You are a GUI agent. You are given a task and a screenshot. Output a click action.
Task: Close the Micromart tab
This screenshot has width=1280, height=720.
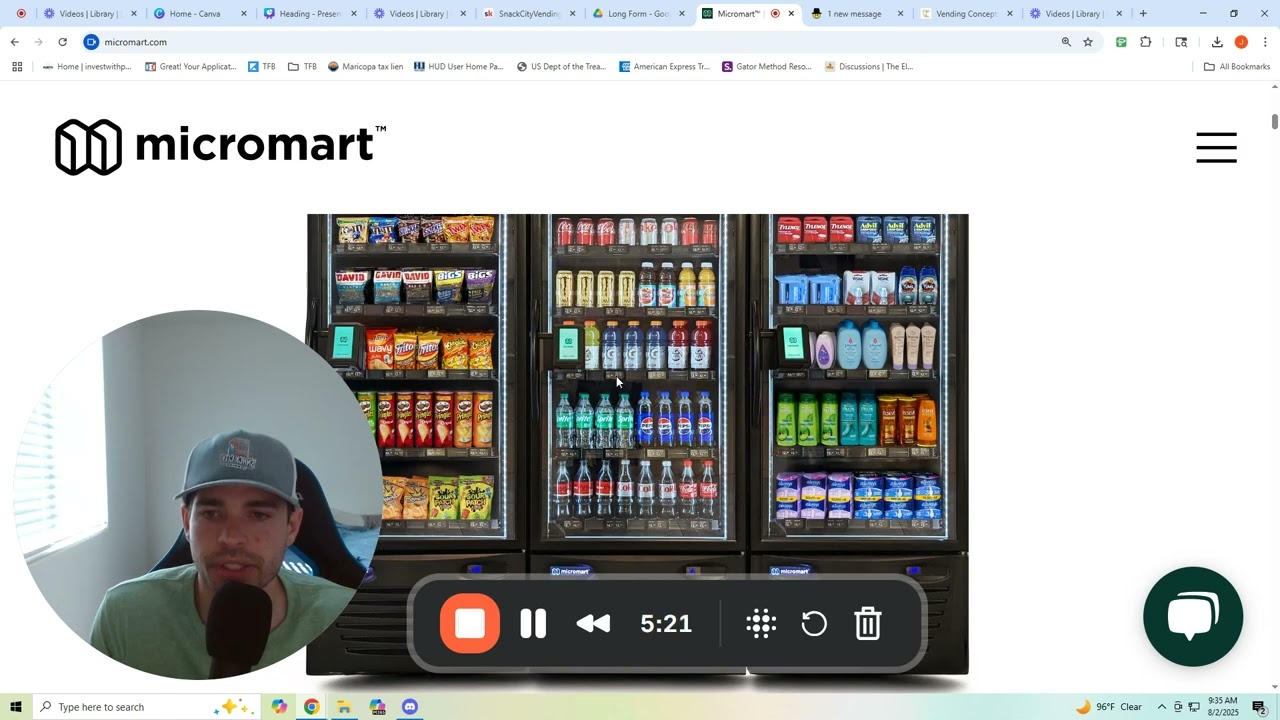tap(791, 14)
